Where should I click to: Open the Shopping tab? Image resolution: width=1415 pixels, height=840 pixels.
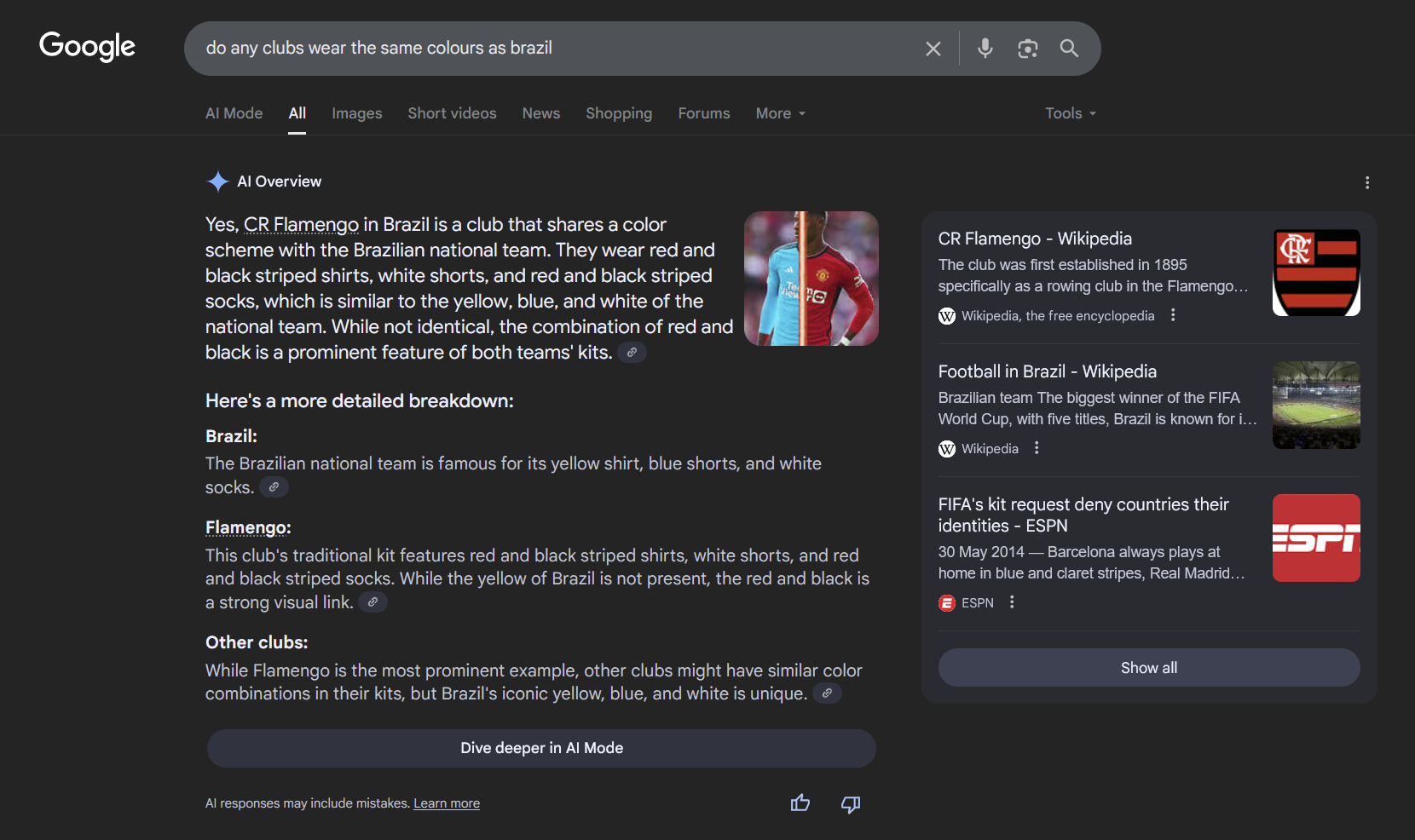point(619,113)
